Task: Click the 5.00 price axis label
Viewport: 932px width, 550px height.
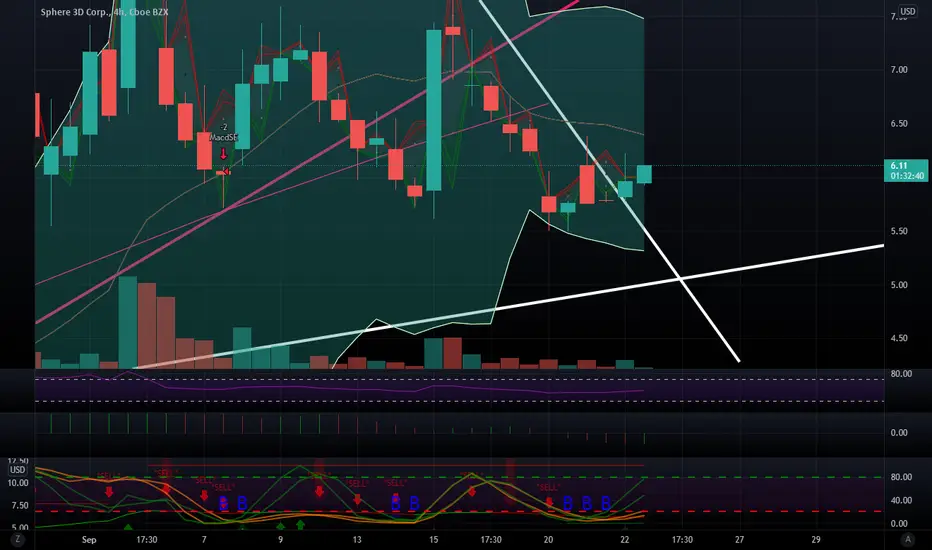Action: [x=899, y=285]
